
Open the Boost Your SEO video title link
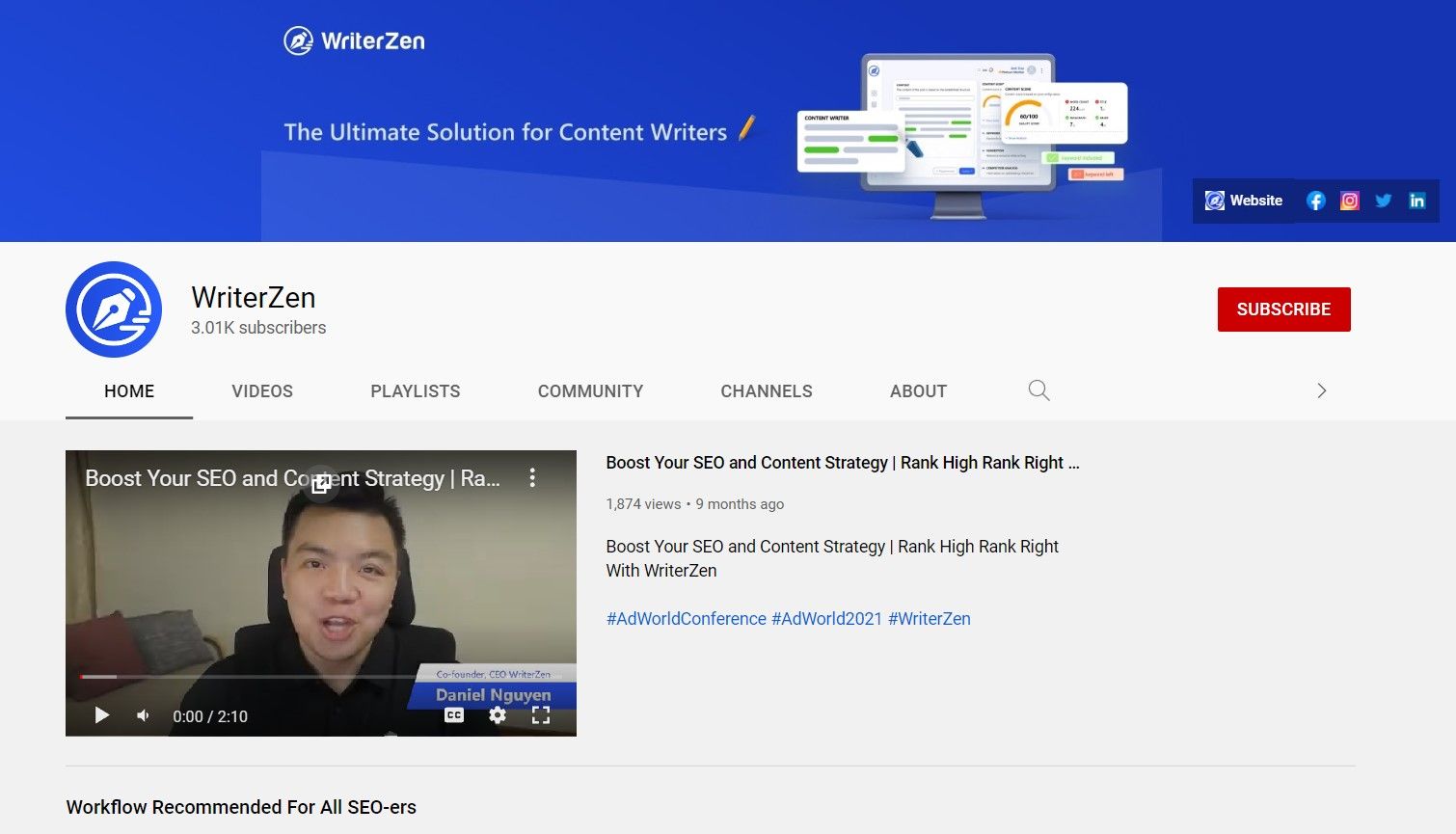(x=843, y=463)
